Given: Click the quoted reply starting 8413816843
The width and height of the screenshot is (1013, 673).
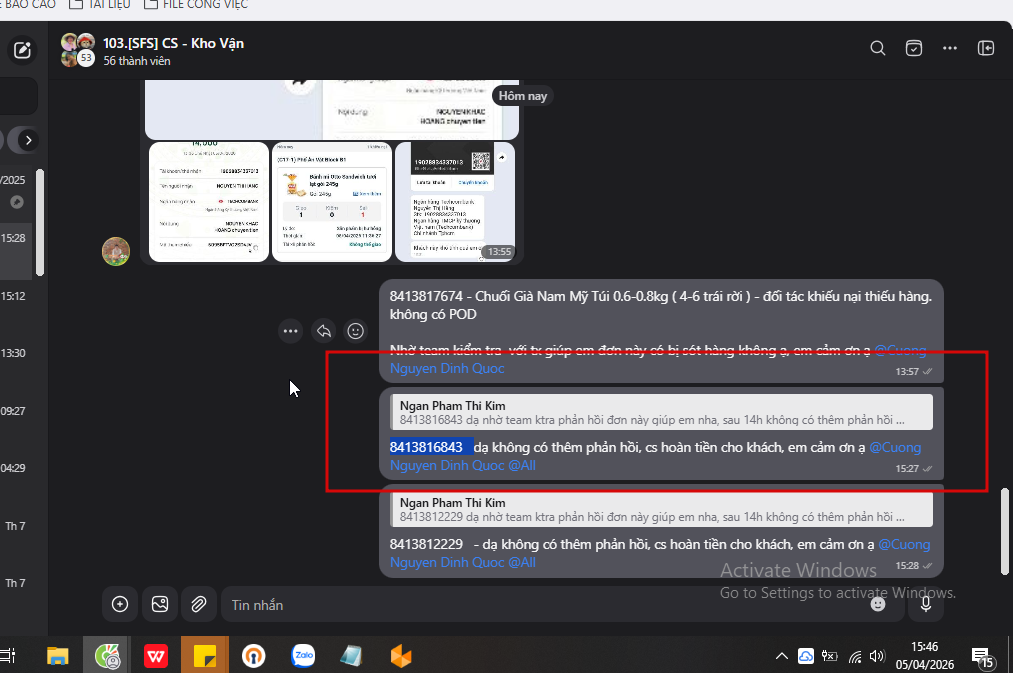Looking at the screenshot, I should (662, 412).
